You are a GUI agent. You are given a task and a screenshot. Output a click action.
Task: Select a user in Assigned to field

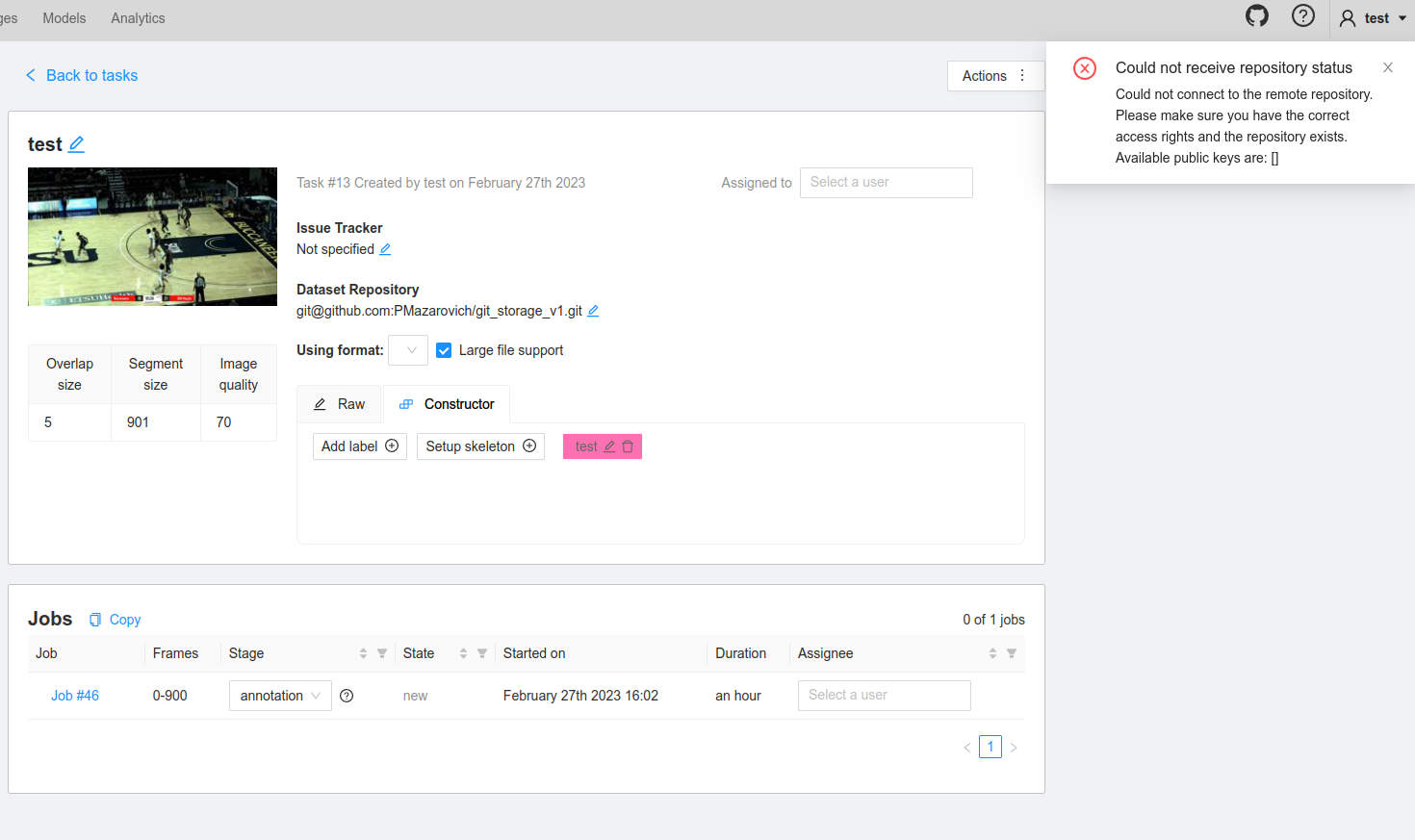click(x=886, y=183)
